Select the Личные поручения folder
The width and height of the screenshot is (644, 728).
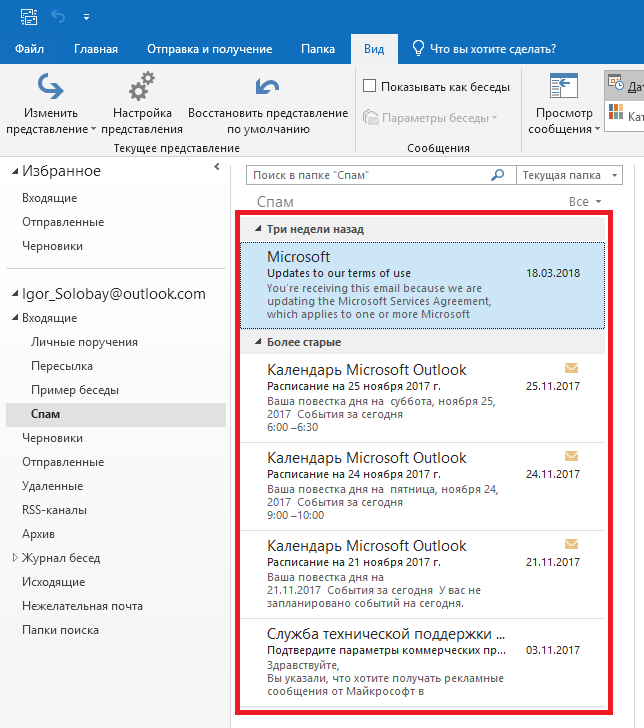[85, 342]
